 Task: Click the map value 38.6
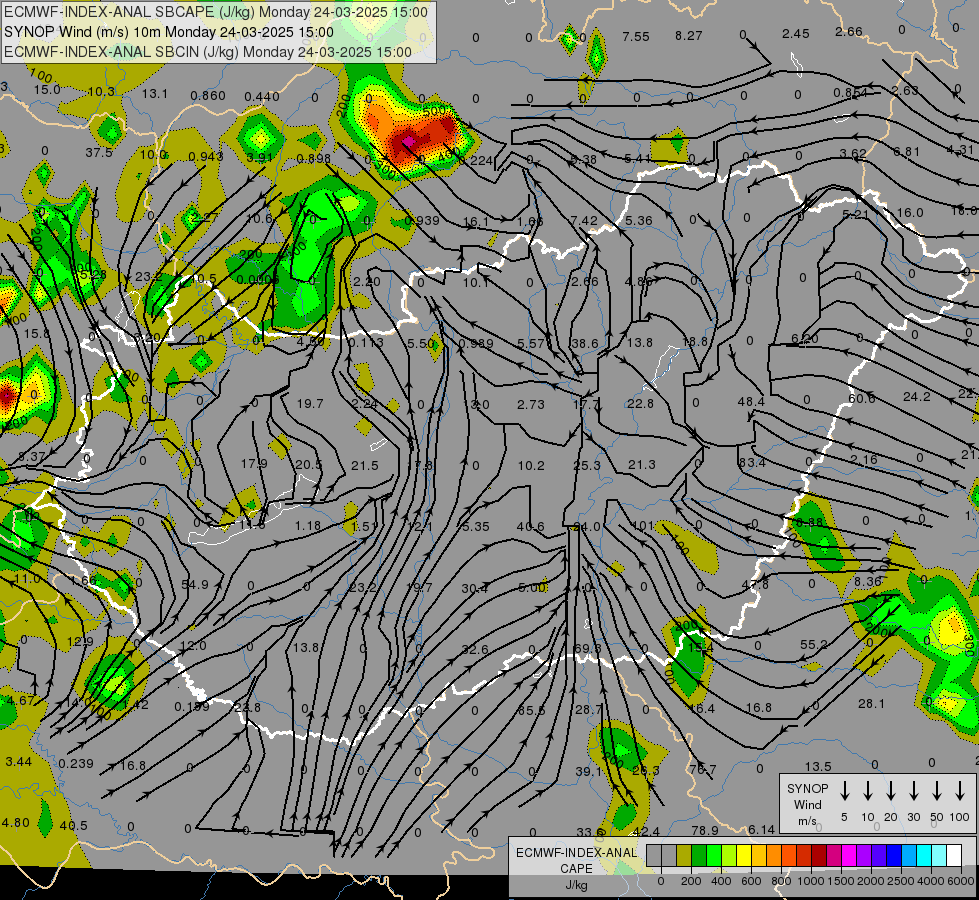coord(584,344)
